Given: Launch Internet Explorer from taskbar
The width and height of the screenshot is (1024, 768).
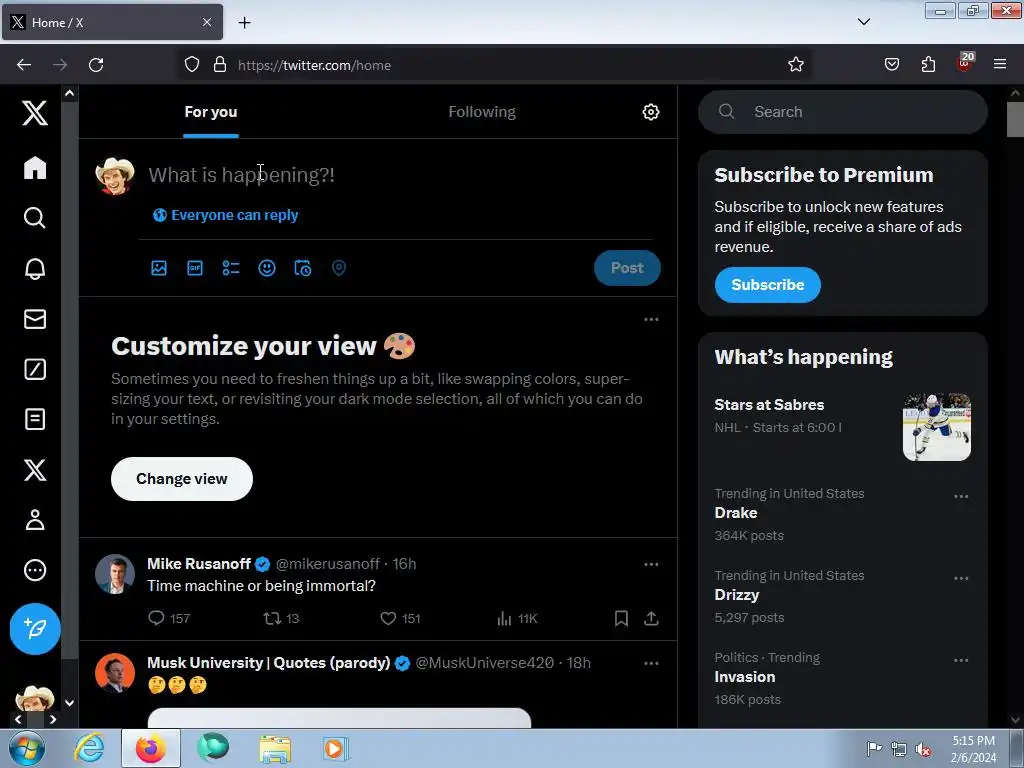Looking at the screenshot, I should point(89,748).
